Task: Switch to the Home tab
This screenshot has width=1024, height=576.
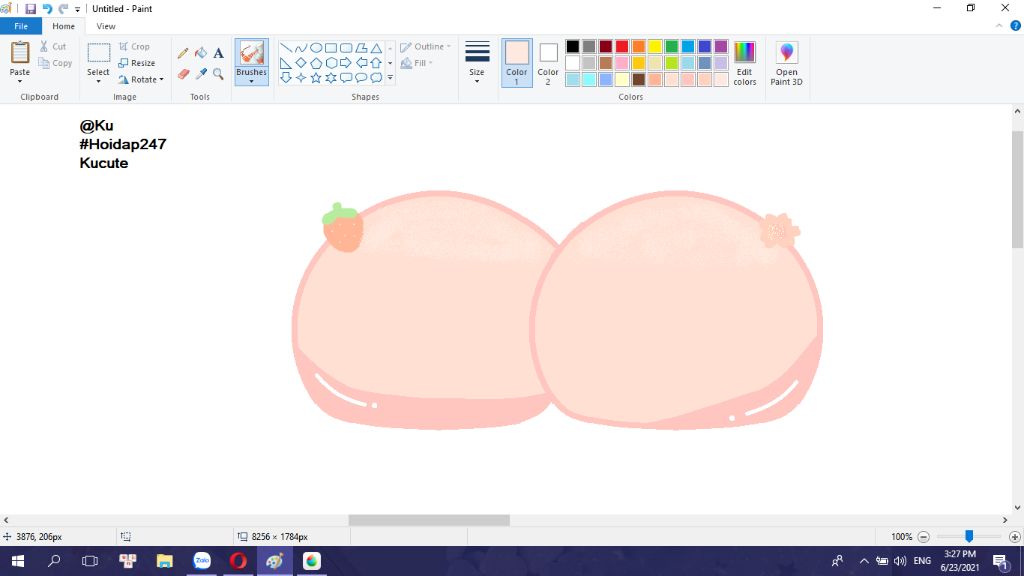Action: [63, 26]
